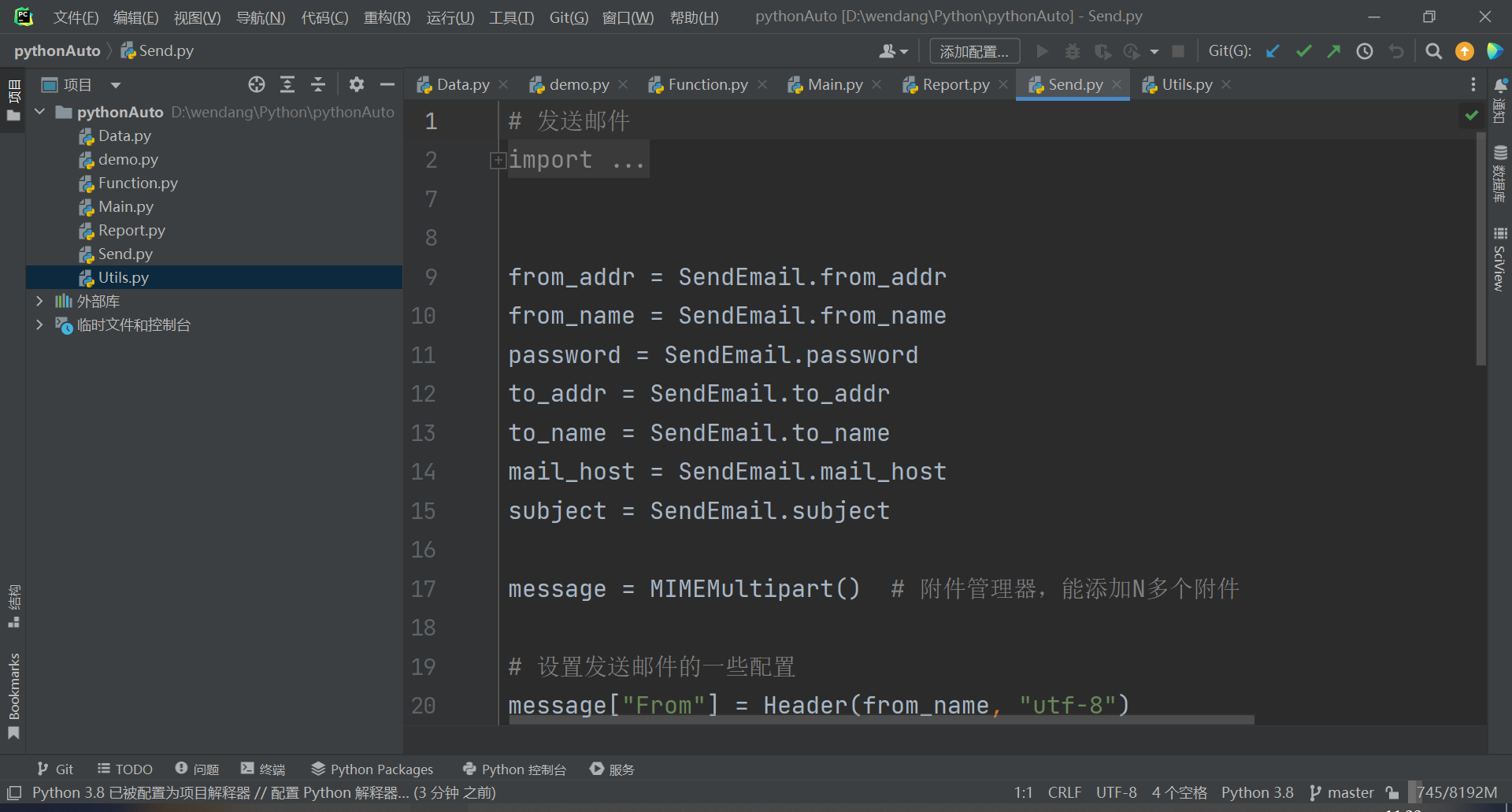Expand the 外部库 node
Viewport: 1512px width, 812px height.
click(40, 301)
